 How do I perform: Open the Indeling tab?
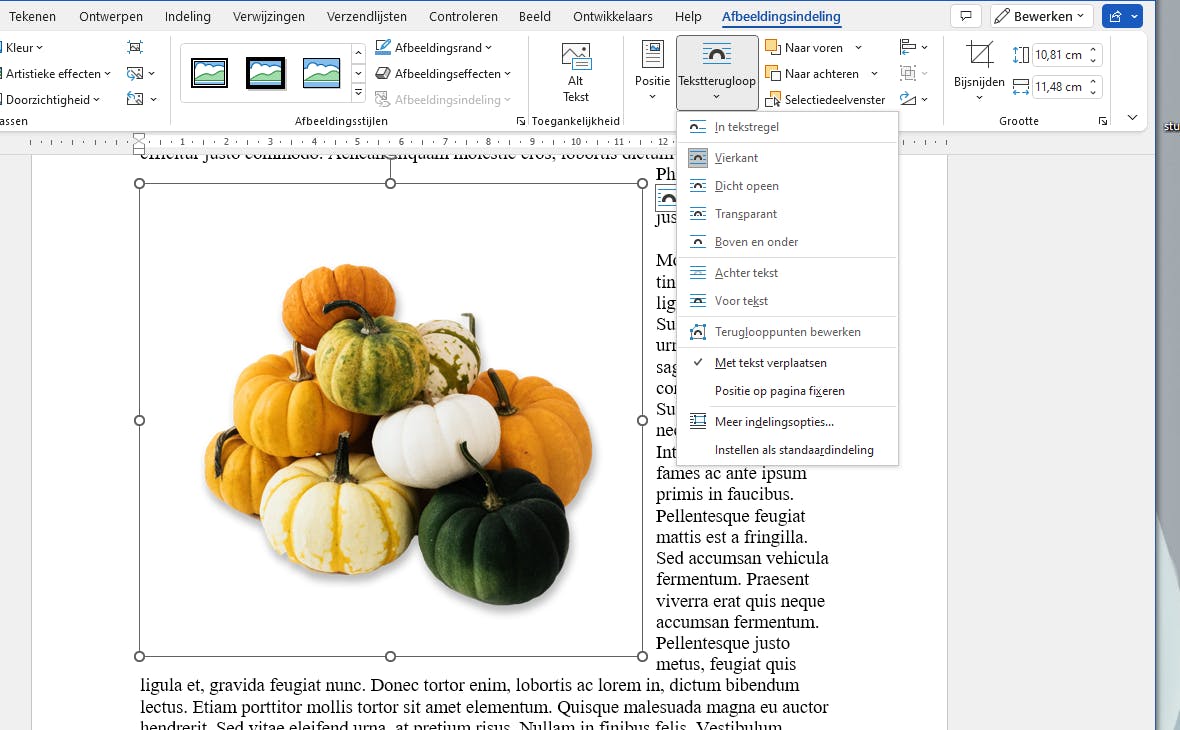pyautogui.click(x=187, y=16)
